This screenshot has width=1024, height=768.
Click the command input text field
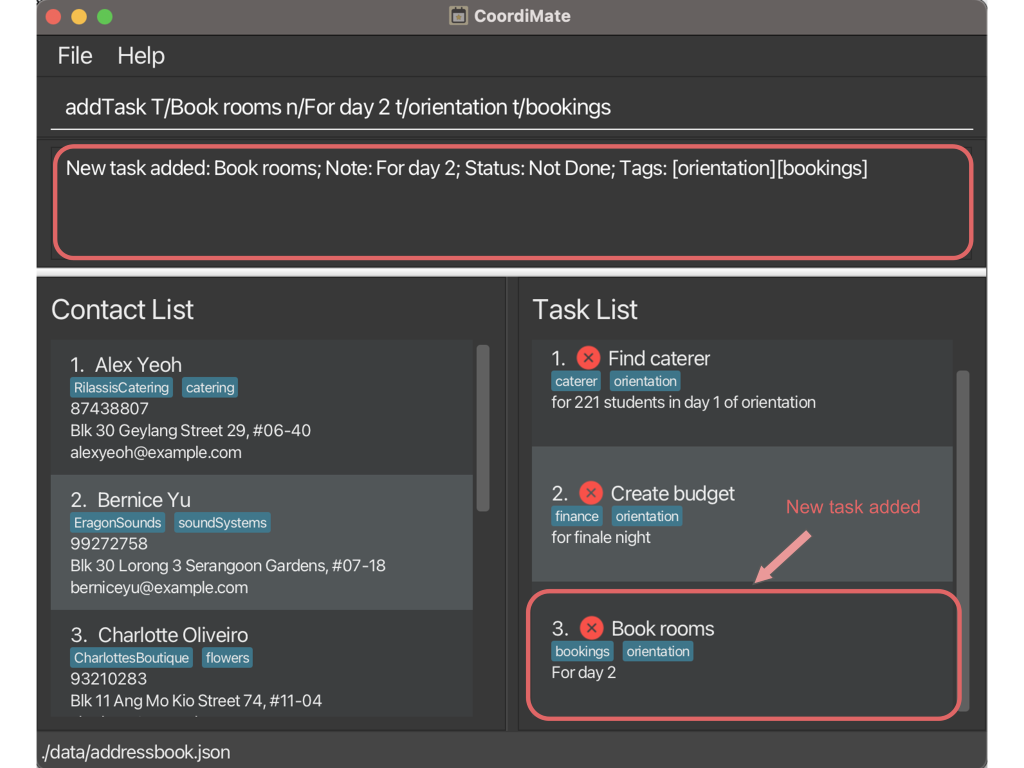(512, 107)
